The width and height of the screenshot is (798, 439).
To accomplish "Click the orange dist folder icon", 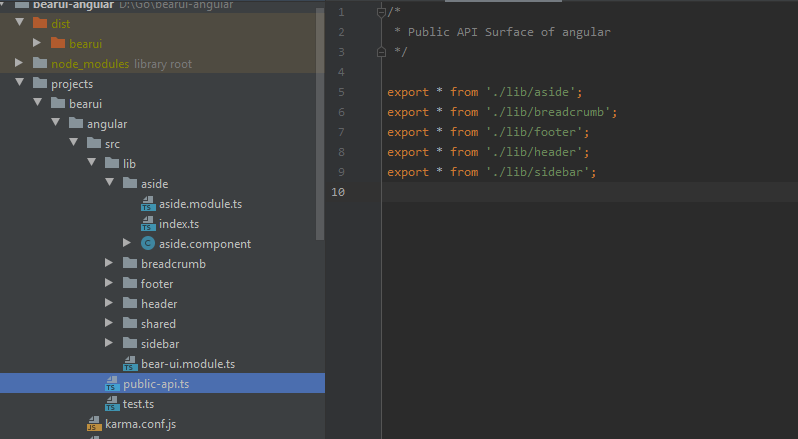I will point(40,23).
